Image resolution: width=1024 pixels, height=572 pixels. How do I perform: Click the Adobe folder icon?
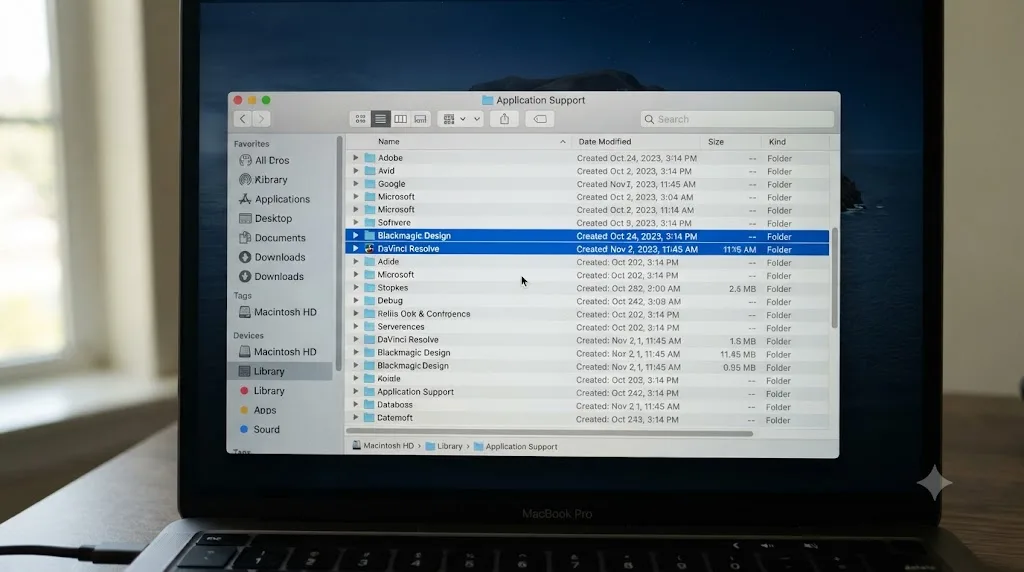370,158
